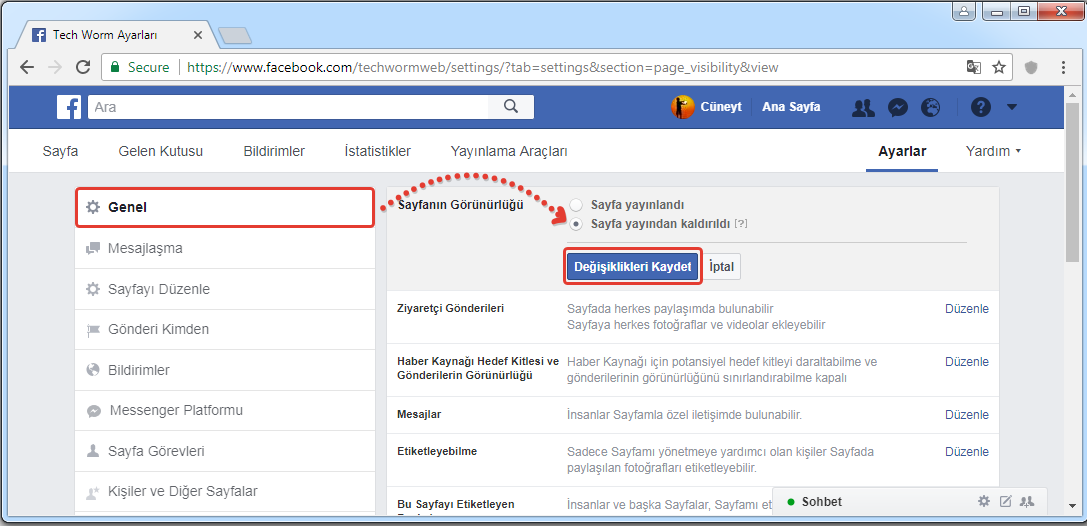Select "Sayfa yayınlandı" radio option

tap(576, 205)
